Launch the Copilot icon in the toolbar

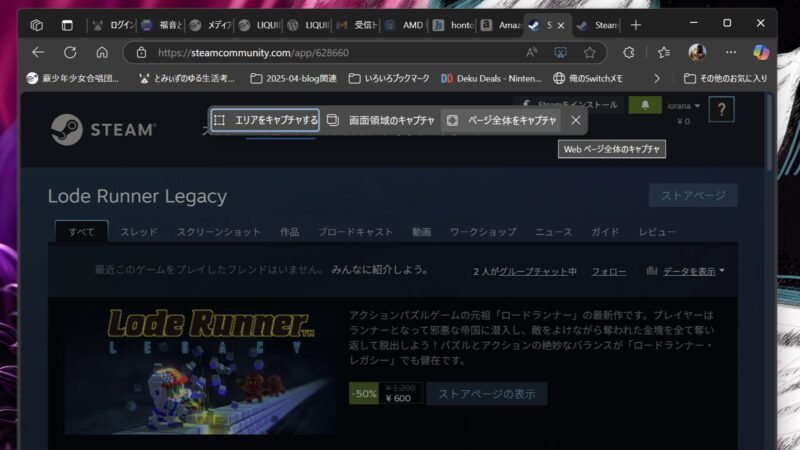click(761, 52)
